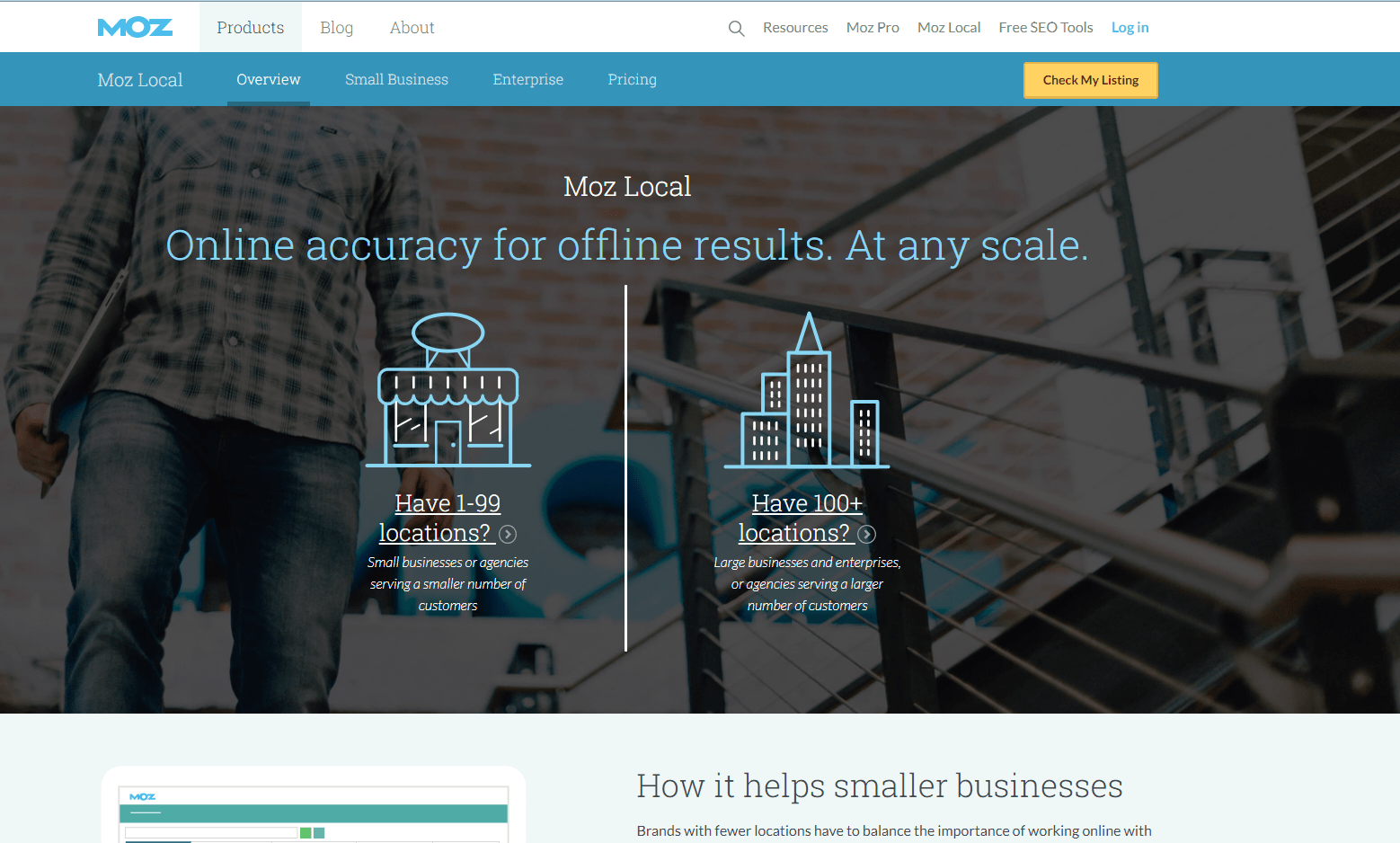
Task: Click the city skyline buildings icon
Action: tap(807, 390)
